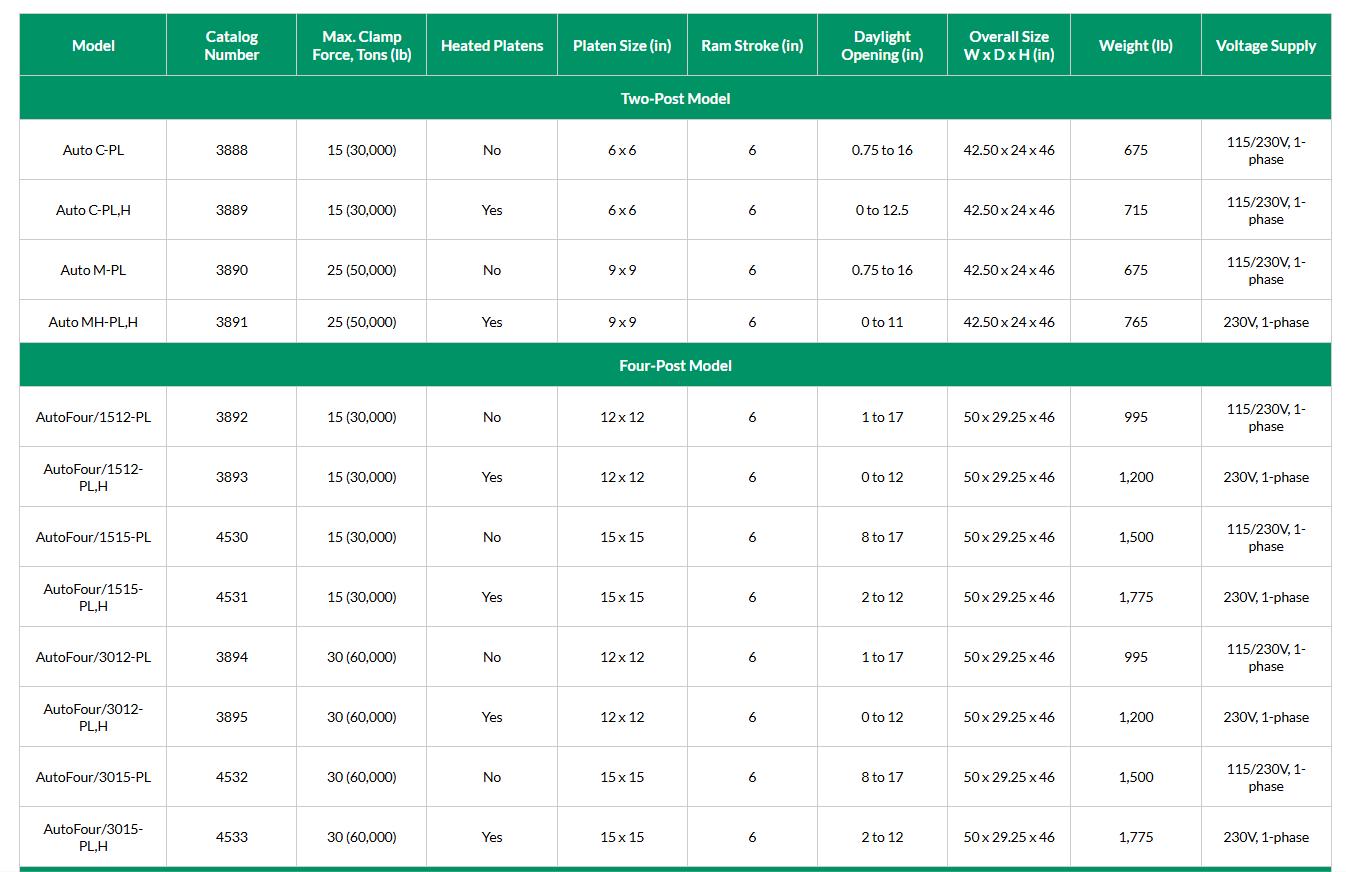Select the AutoFour/1512-PL,H model cell
This screenshot has width=1346, height=872.
pos(93,477)
